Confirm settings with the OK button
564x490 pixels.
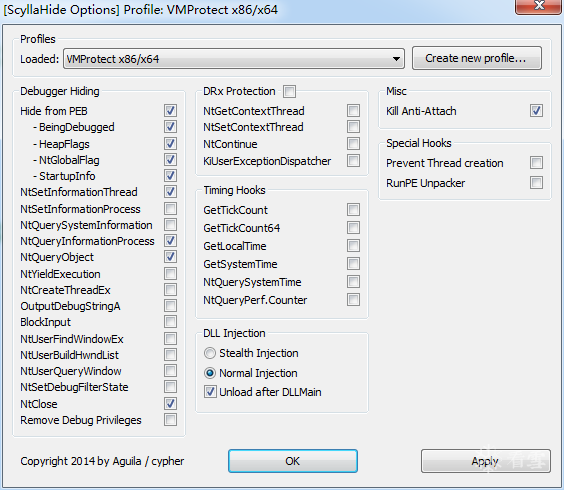(293, 461)
